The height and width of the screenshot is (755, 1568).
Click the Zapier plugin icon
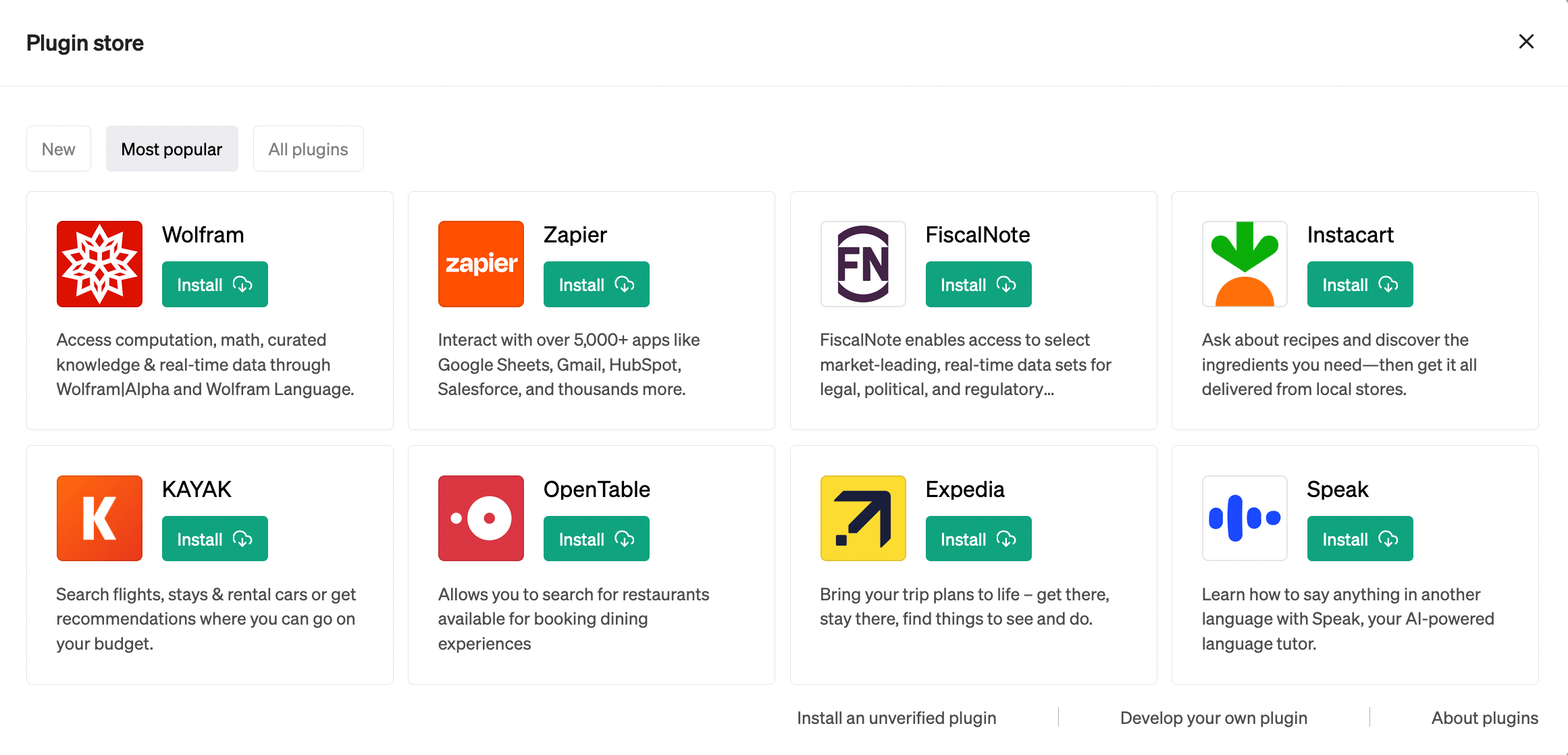(480, 263)
